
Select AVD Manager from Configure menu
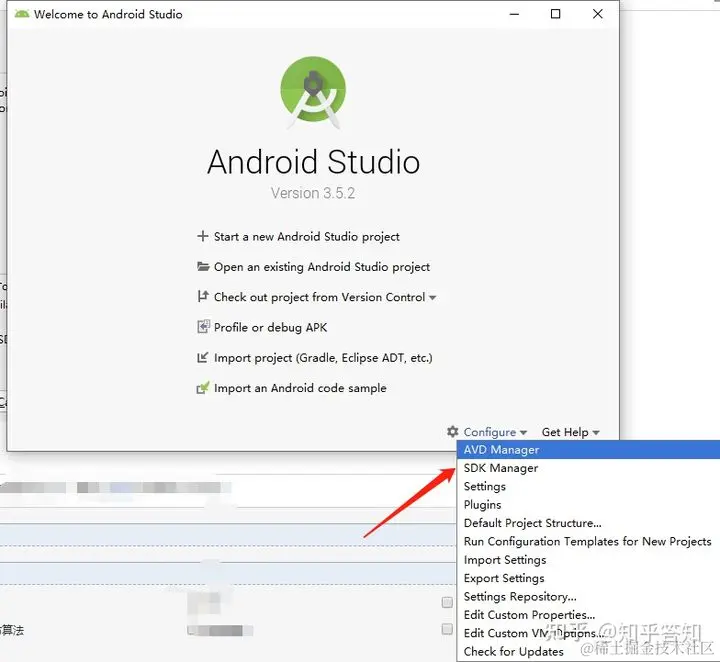pos(588,449)
